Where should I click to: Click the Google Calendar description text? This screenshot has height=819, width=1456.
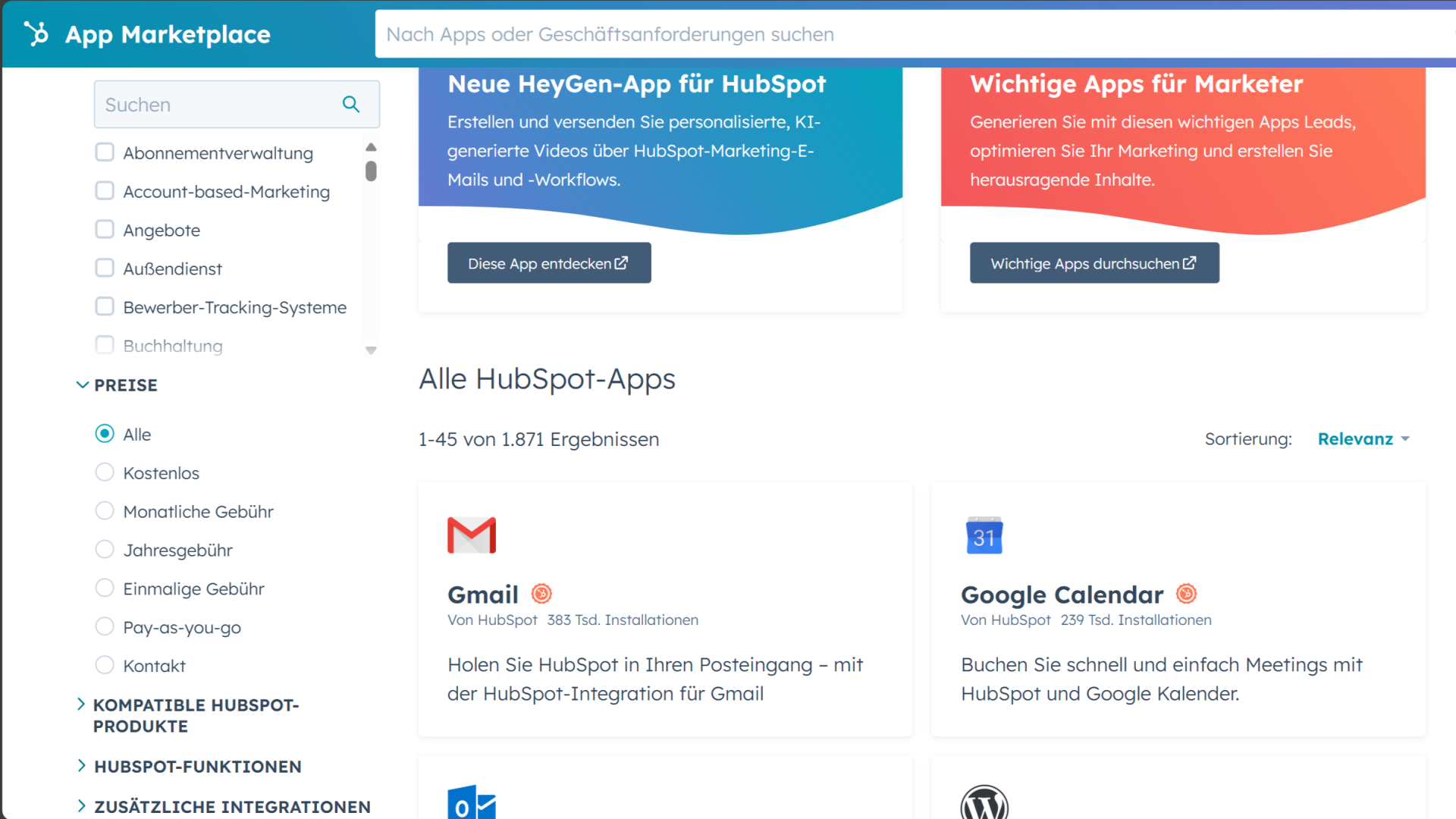pos(1162,679)
